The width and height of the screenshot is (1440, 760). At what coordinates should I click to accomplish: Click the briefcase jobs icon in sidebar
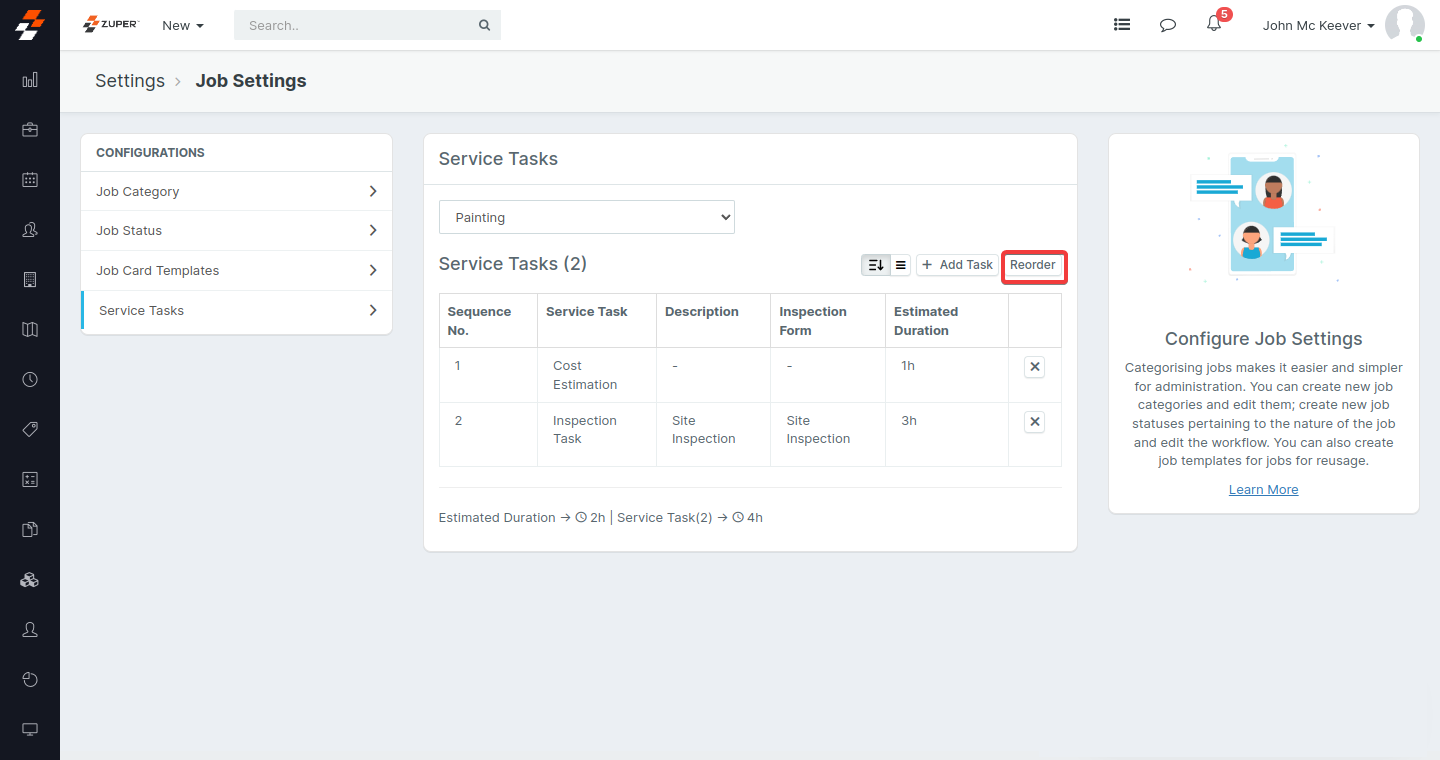pos(30,130)
